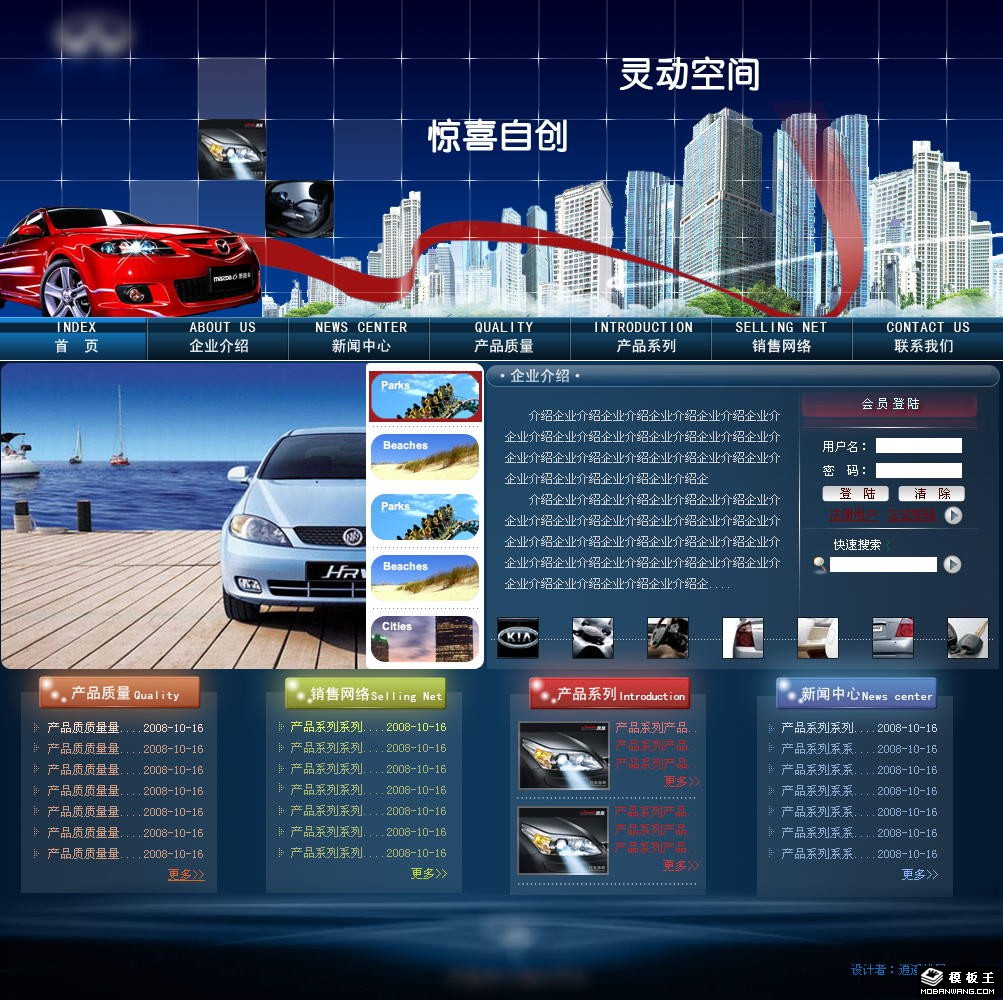The width and height of the screenshot is (1003, 1000).
Task: Click the 登陆 login button
Action: (x=855, y=493)
